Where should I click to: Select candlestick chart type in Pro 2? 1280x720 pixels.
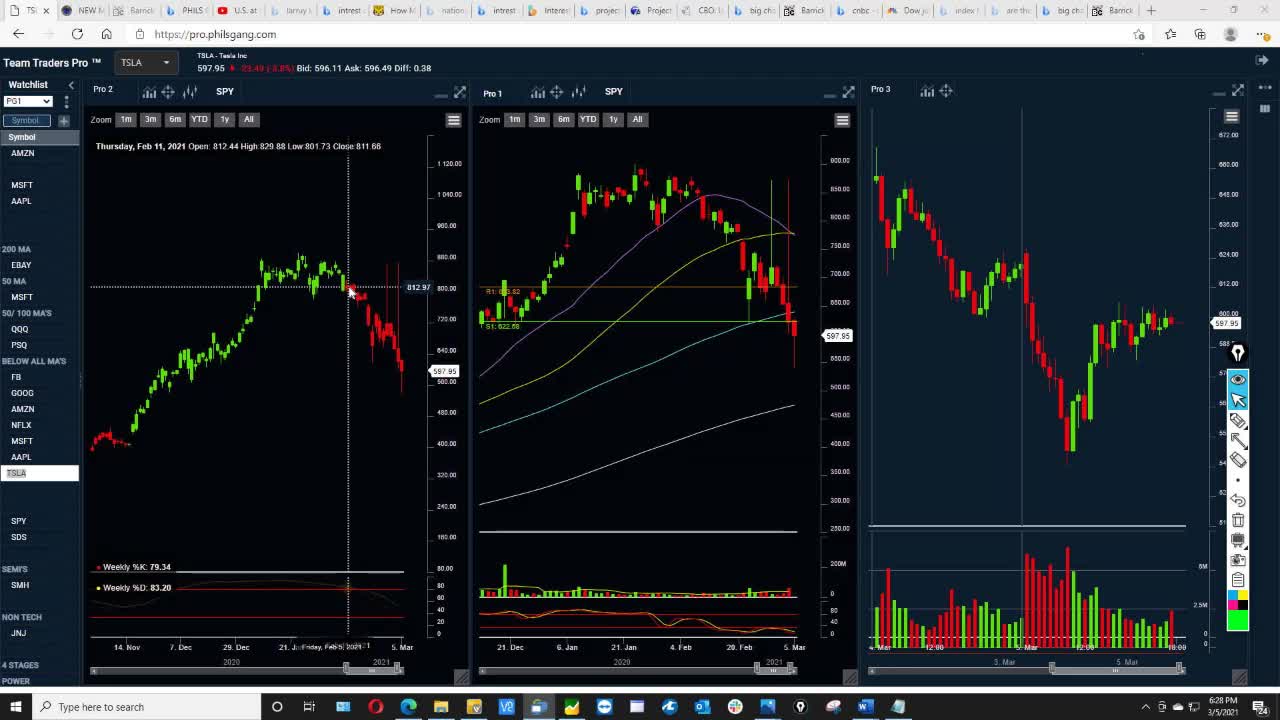(190, 92)
